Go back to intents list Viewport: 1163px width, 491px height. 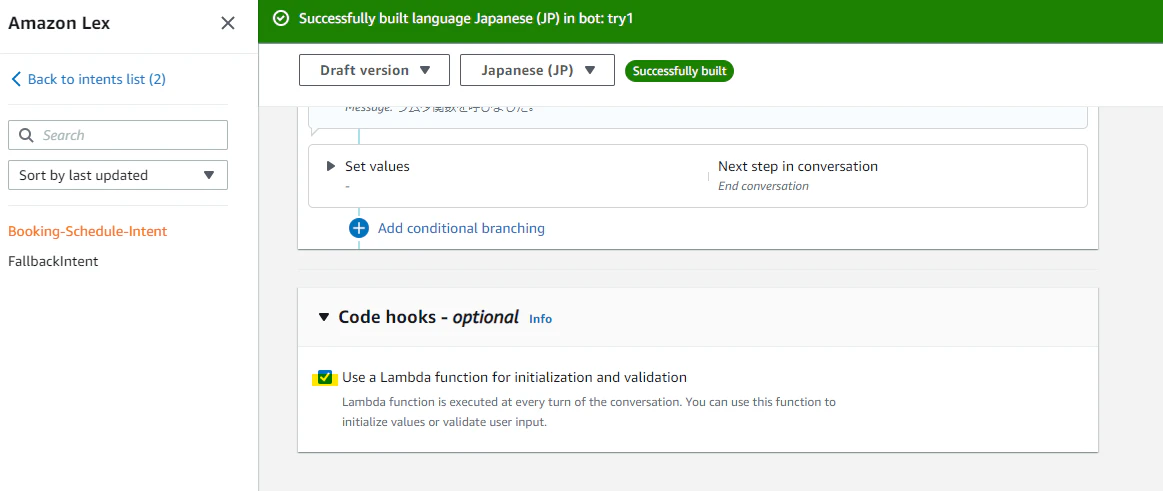[96, 79]
